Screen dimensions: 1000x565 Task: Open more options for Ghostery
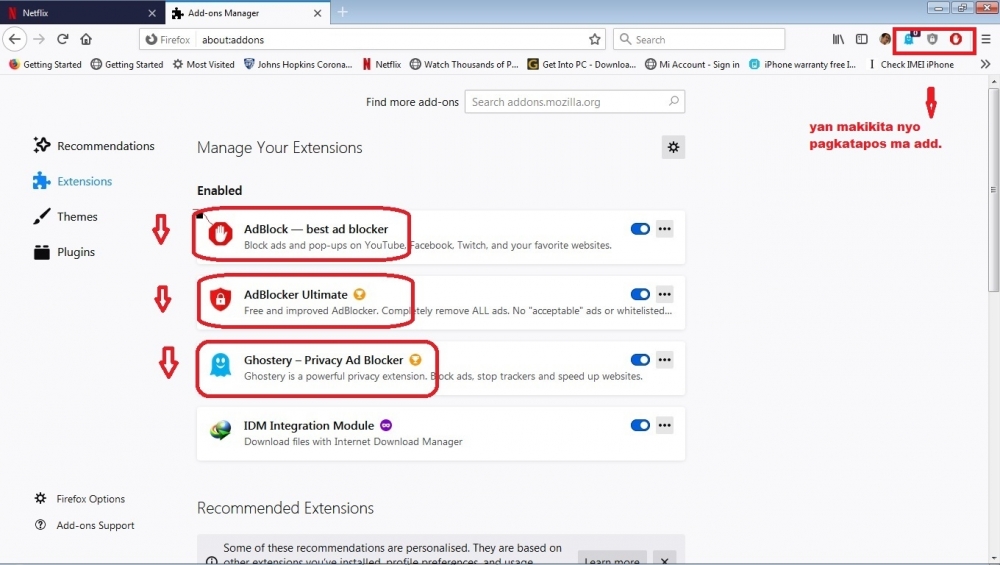pos(665,360)
